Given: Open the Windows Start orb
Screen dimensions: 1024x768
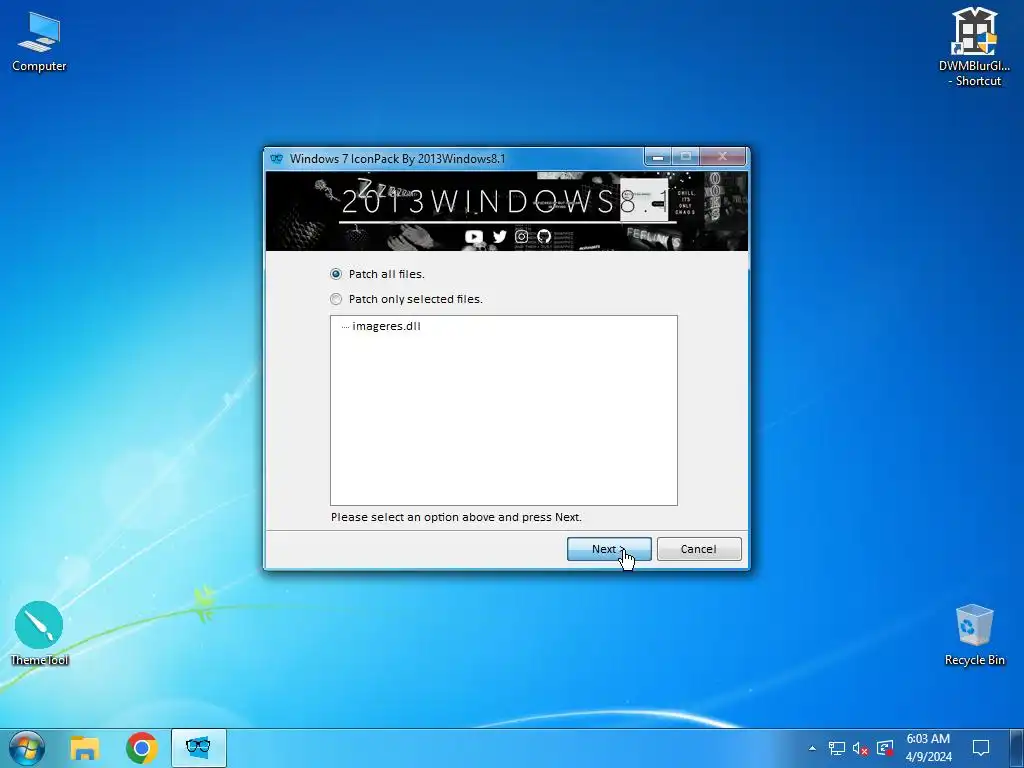Looking at the screenshot, I should pyautogui.click(x=27, y=748).
